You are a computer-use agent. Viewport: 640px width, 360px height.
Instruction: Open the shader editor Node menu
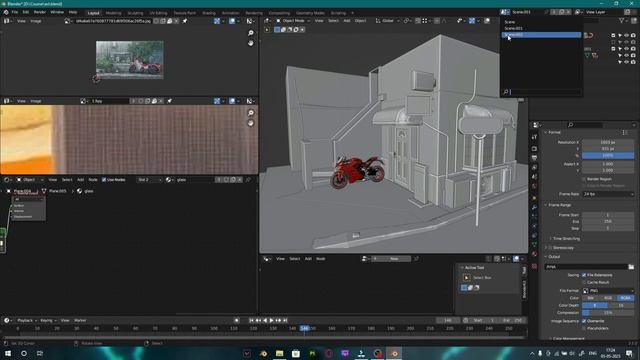tap(93, 180)
